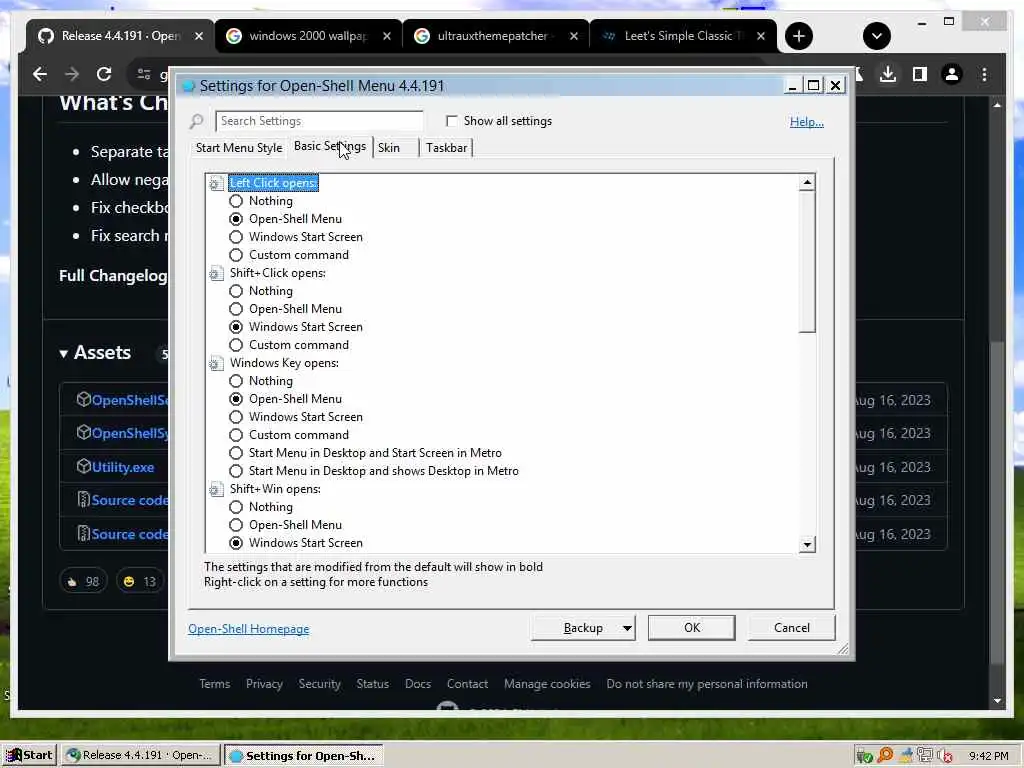The image size is (1024, 768).
Task: Click Safely Remove Hardware tray icon
Action: point(865,756)
